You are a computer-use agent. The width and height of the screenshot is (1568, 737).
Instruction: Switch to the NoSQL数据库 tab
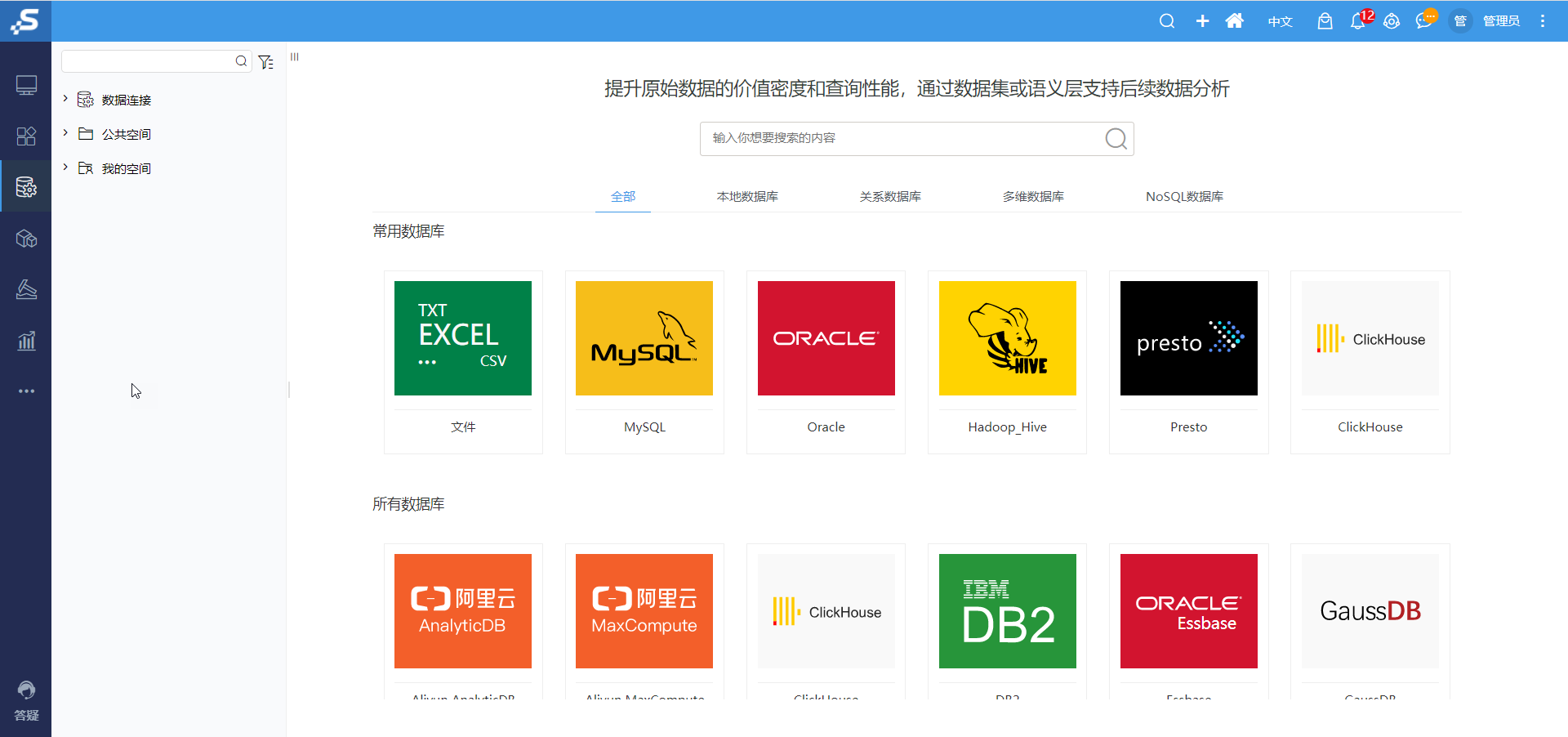[1184, 196]
